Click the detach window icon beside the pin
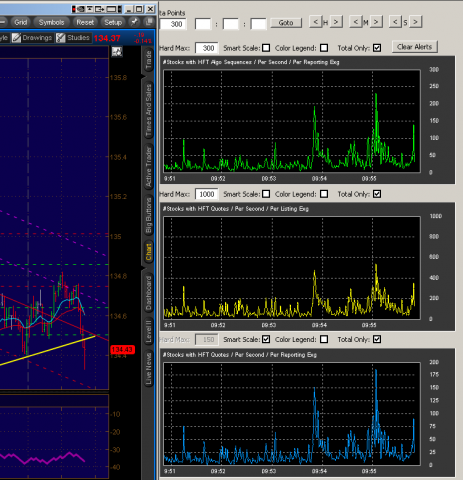 pyautogui.click(x=149, y=22)
